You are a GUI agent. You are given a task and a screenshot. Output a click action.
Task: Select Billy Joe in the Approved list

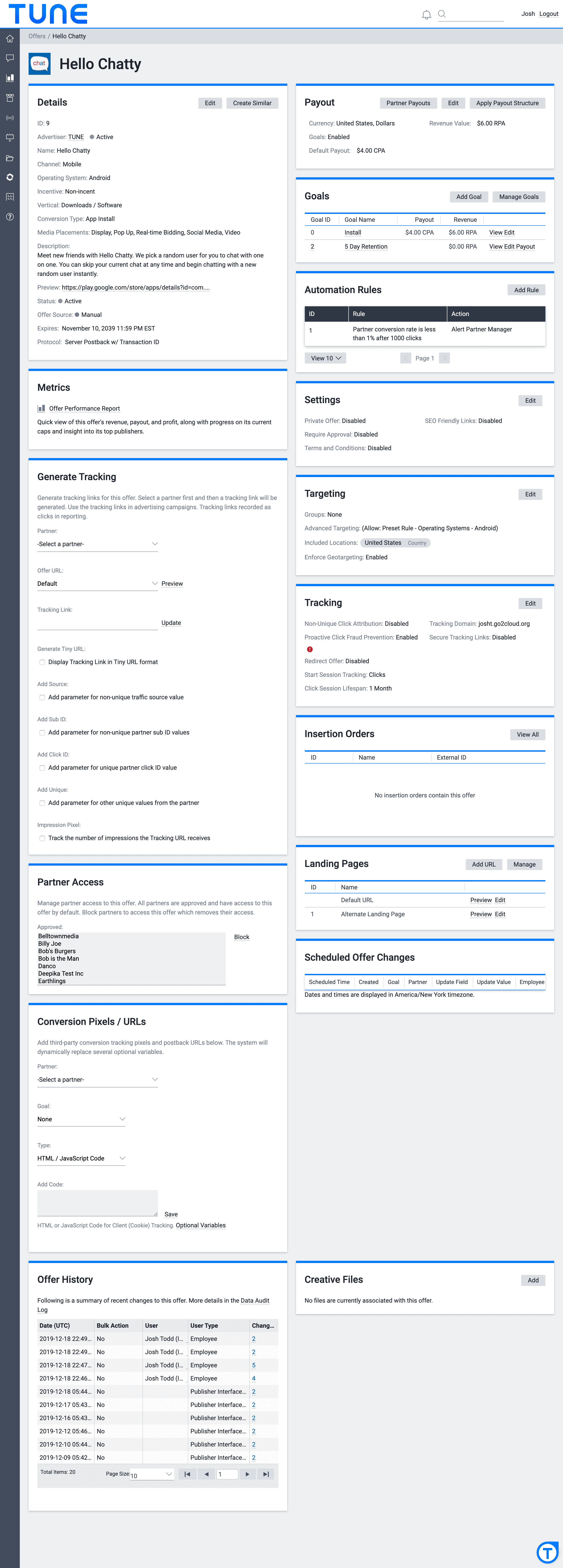click(x=50, y=944)
